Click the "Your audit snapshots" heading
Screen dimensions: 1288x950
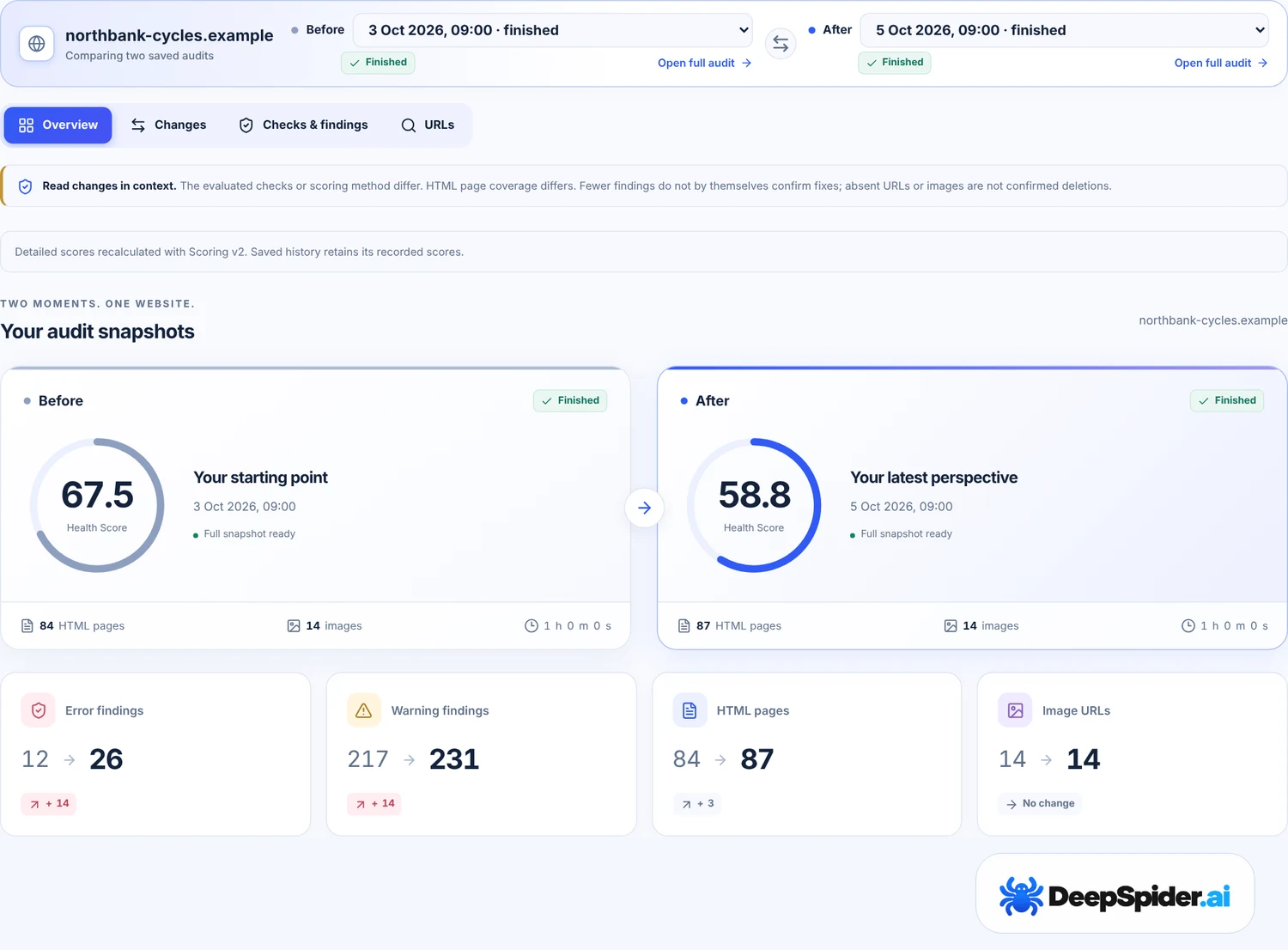click(98, 332)
